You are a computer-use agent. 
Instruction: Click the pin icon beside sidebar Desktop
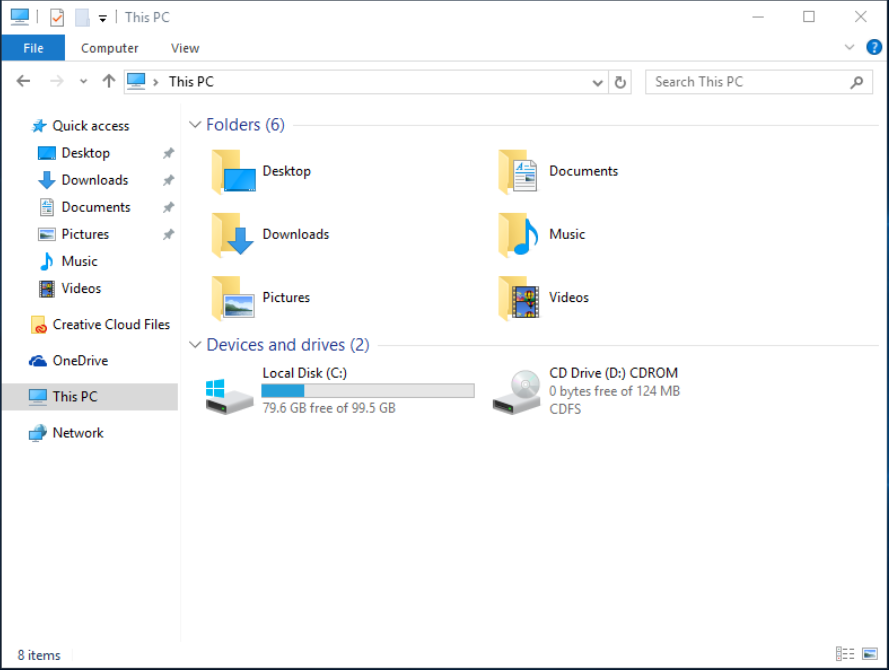pyautogui.click(x=168, y=153)
